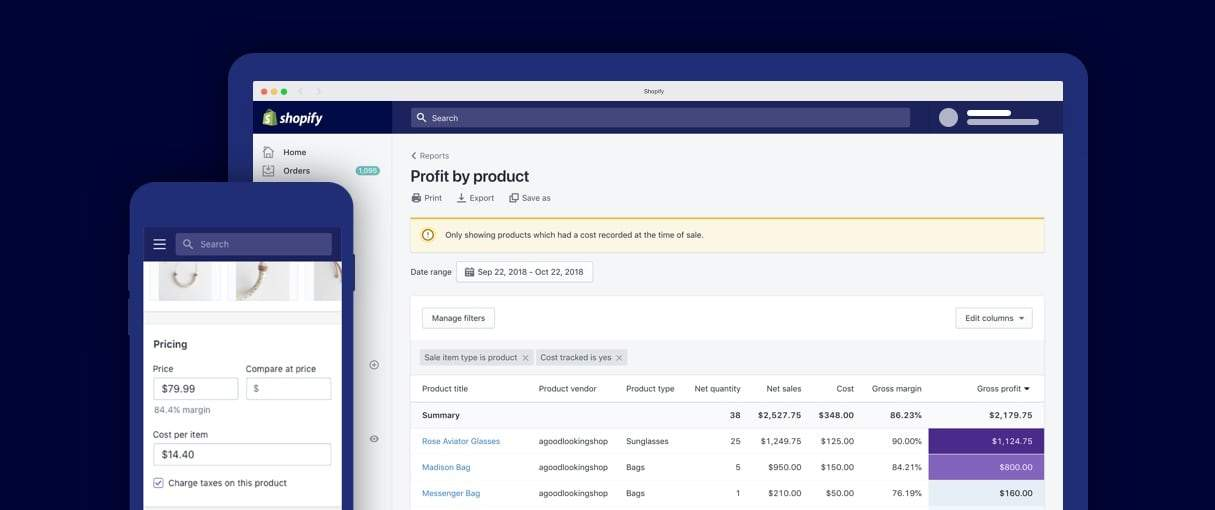Remove the 'Cost tracked is yes' filter
The image size is (1215, 510).
tap(620, 358)
